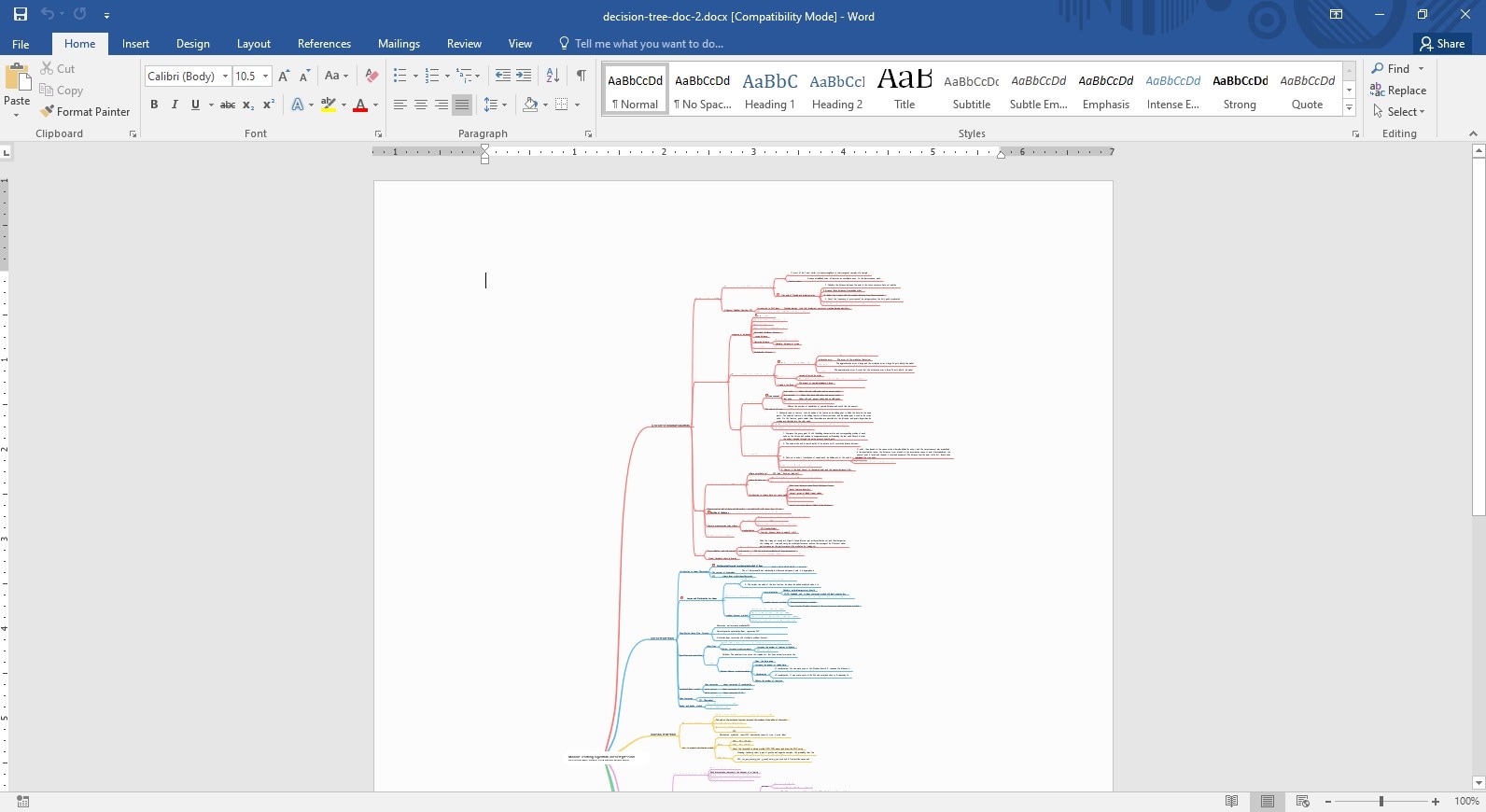Screen dimensions: 1486x812
Task: Sort the selected paragraphs
Action: pyautogui.click(x=553, y=76)
